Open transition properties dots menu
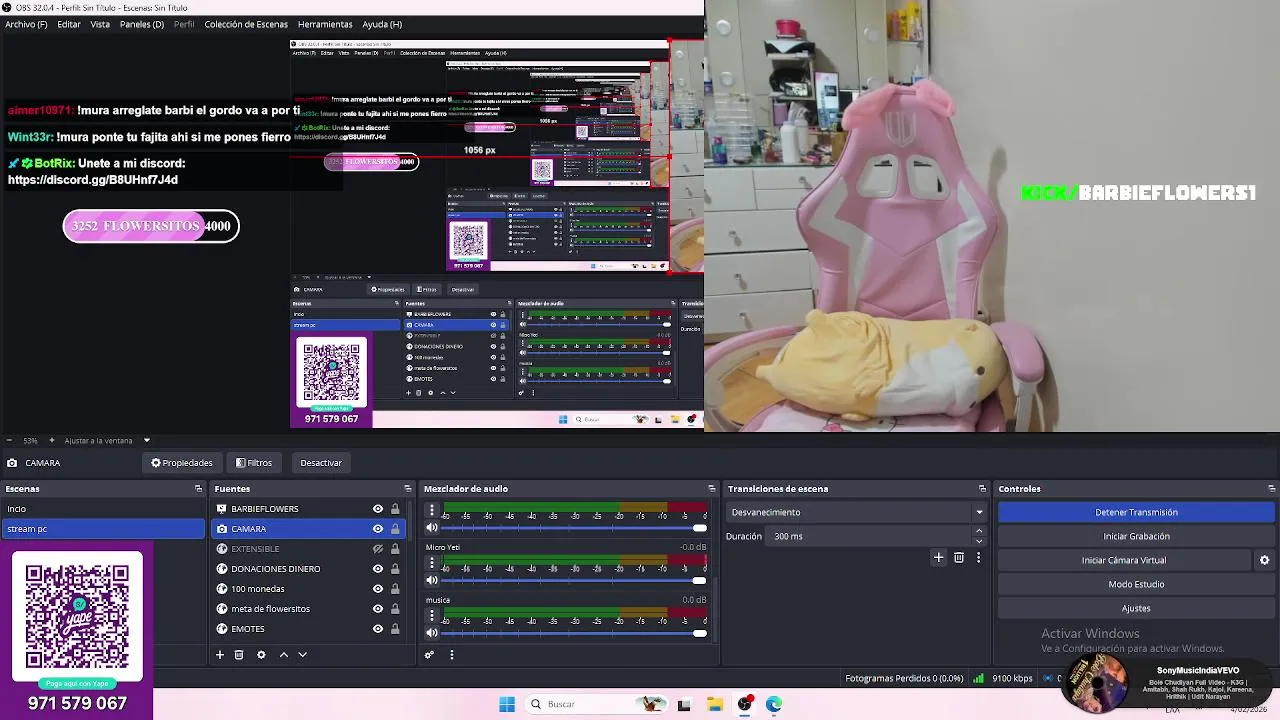The image size is (1280, 720). tap(978, 558)
